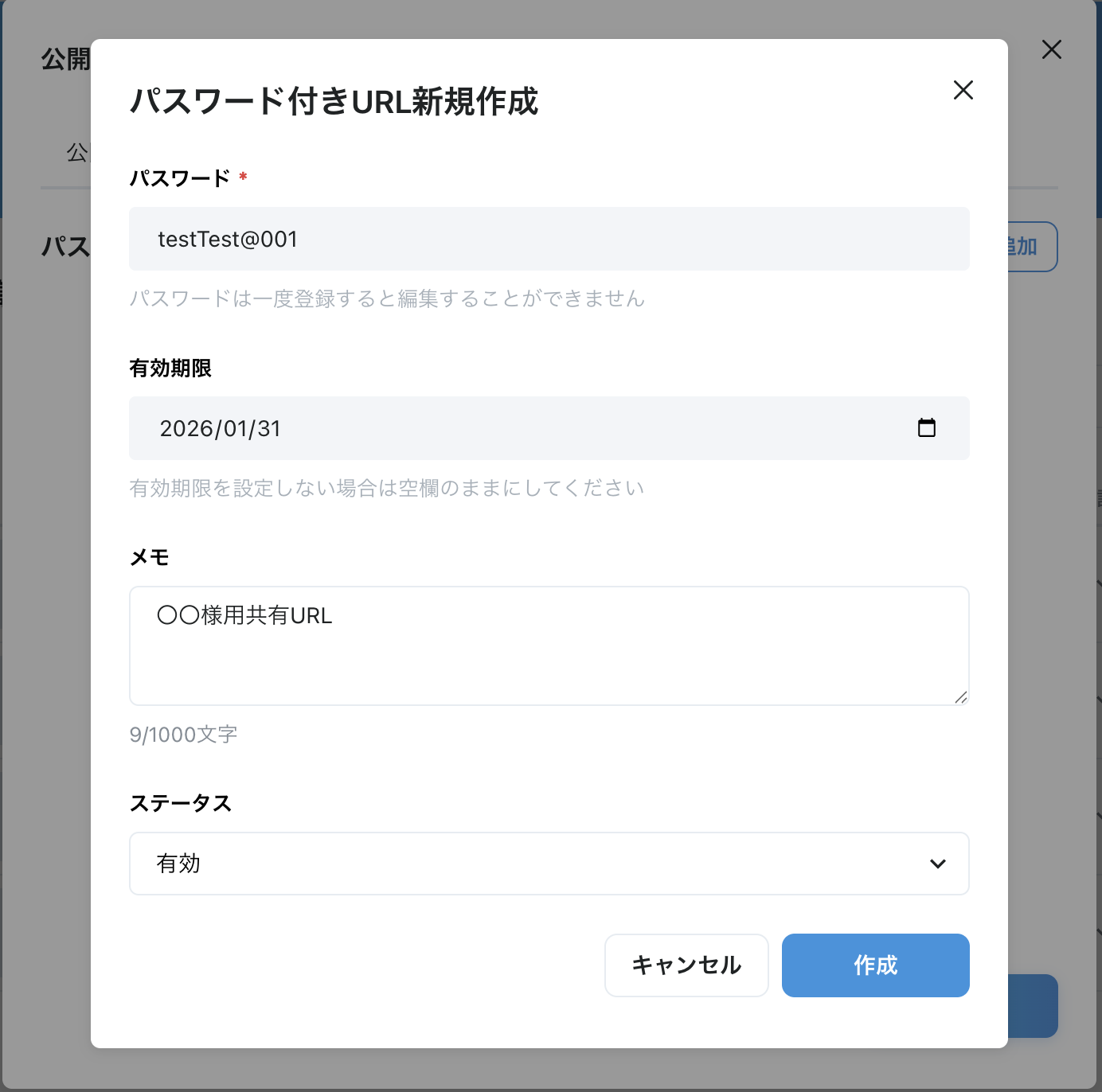The width and height of the screenshot is (1102, 1092).
Task: Click the 有効期限 label
Action: tap(170, 368)
